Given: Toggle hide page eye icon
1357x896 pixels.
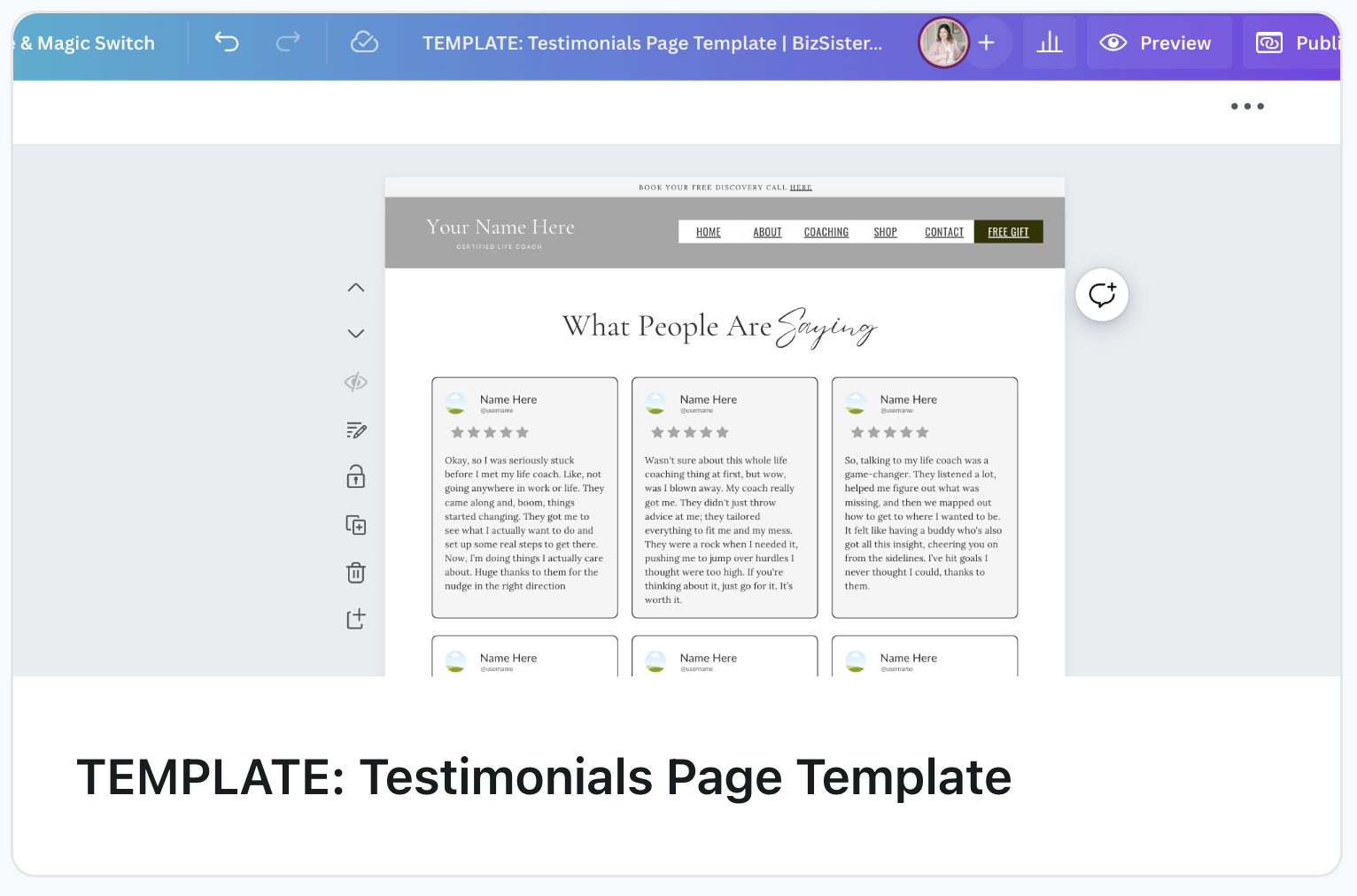Looking at the screenshot, I should [x=356, y=382].
